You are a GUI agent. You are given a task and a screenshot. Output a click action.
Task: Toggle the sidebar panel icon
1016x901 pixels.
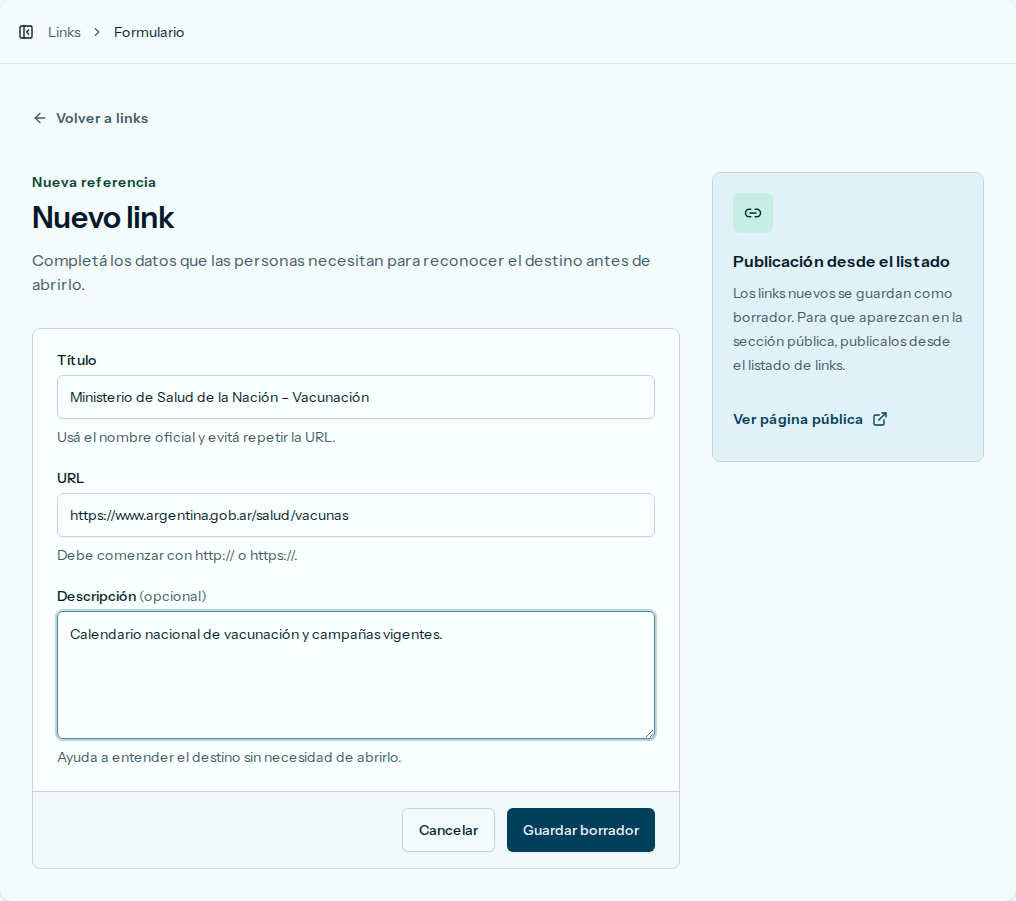pyautogui.click(x=26, y=32)
